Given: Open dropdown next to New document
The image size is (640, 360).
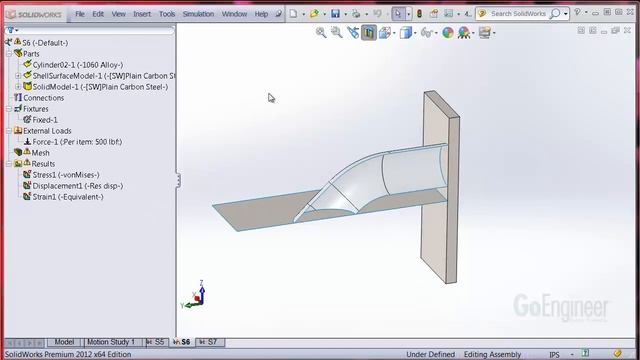Looking at the screenshot, I should coord(303,14).
